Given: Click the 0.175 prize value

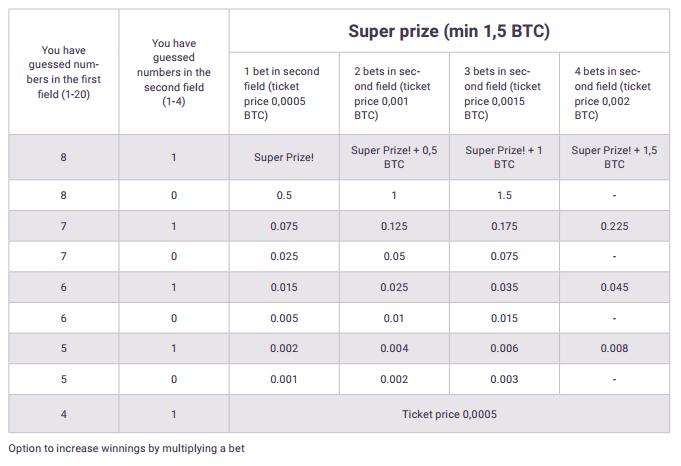Looking at the screenshot, I should tap(504, 226).
